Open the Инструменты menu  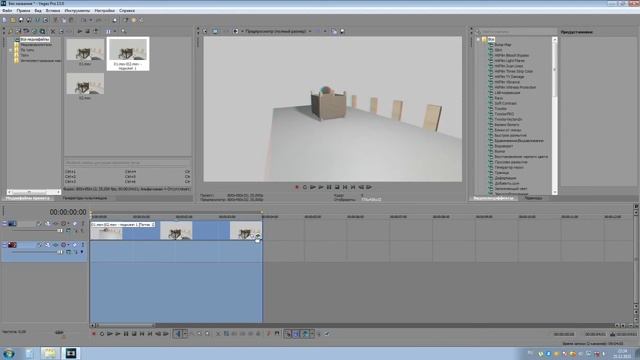(78, 11)
